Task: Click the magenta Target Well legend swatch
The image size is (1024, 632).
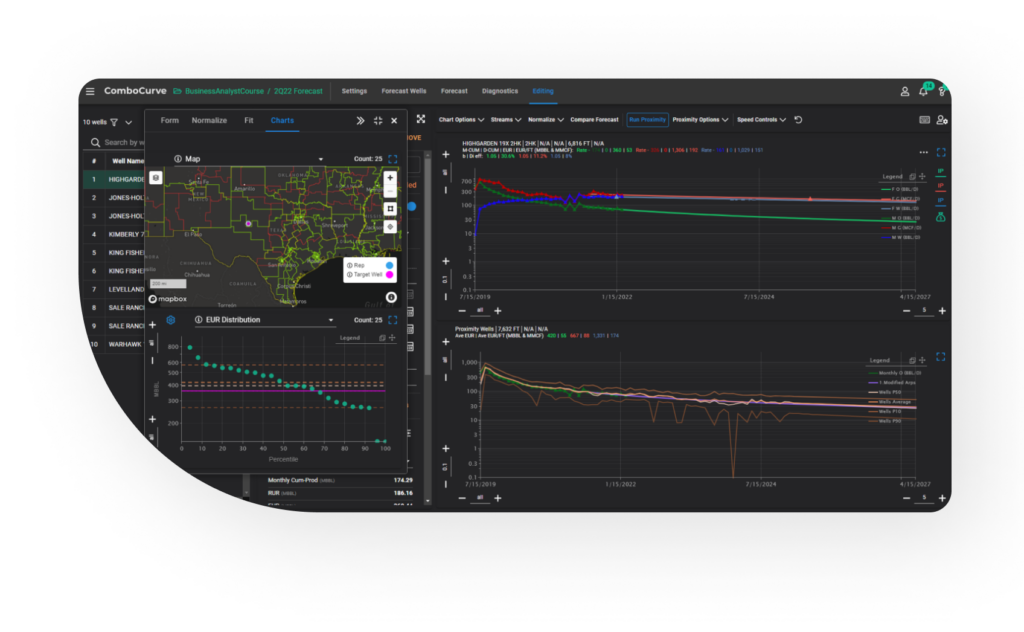Action: (389, 275)
